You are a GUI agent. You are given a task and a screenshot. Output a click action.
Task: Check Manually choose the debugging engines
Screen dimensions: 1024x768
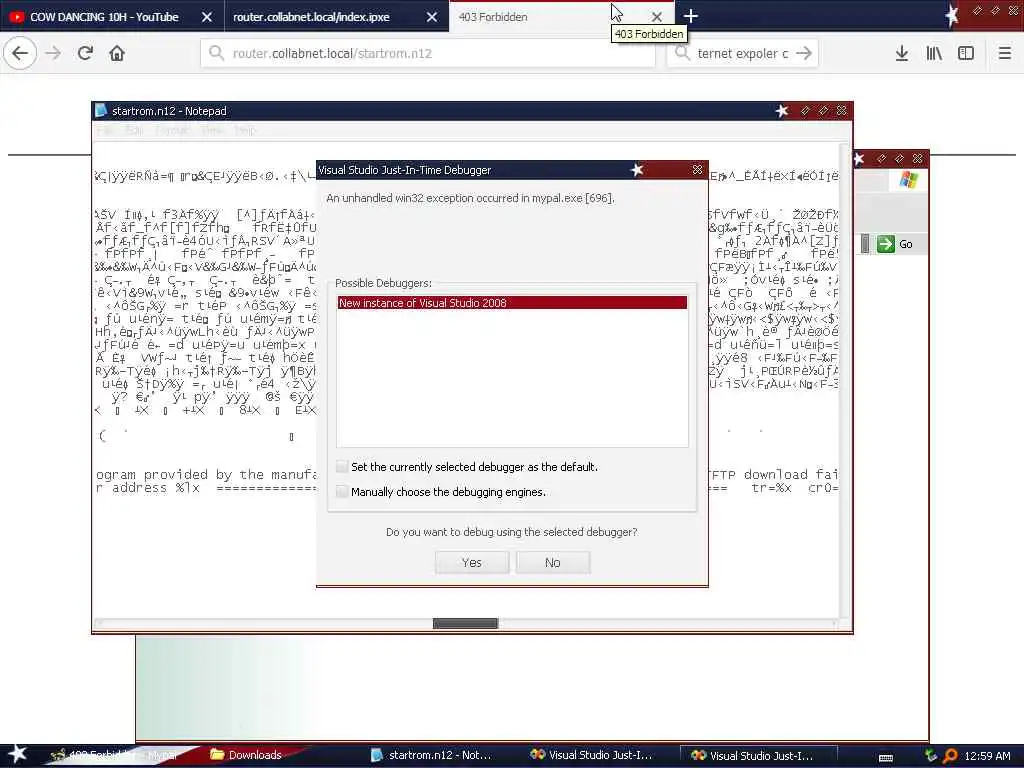pos(342,491)
